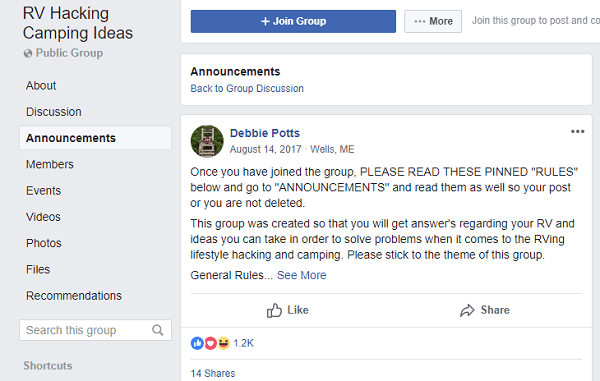Image resolution: width=600 pixels, height=381 pixels.
Task: Expand post with See More
Action: tap(302, 275)
